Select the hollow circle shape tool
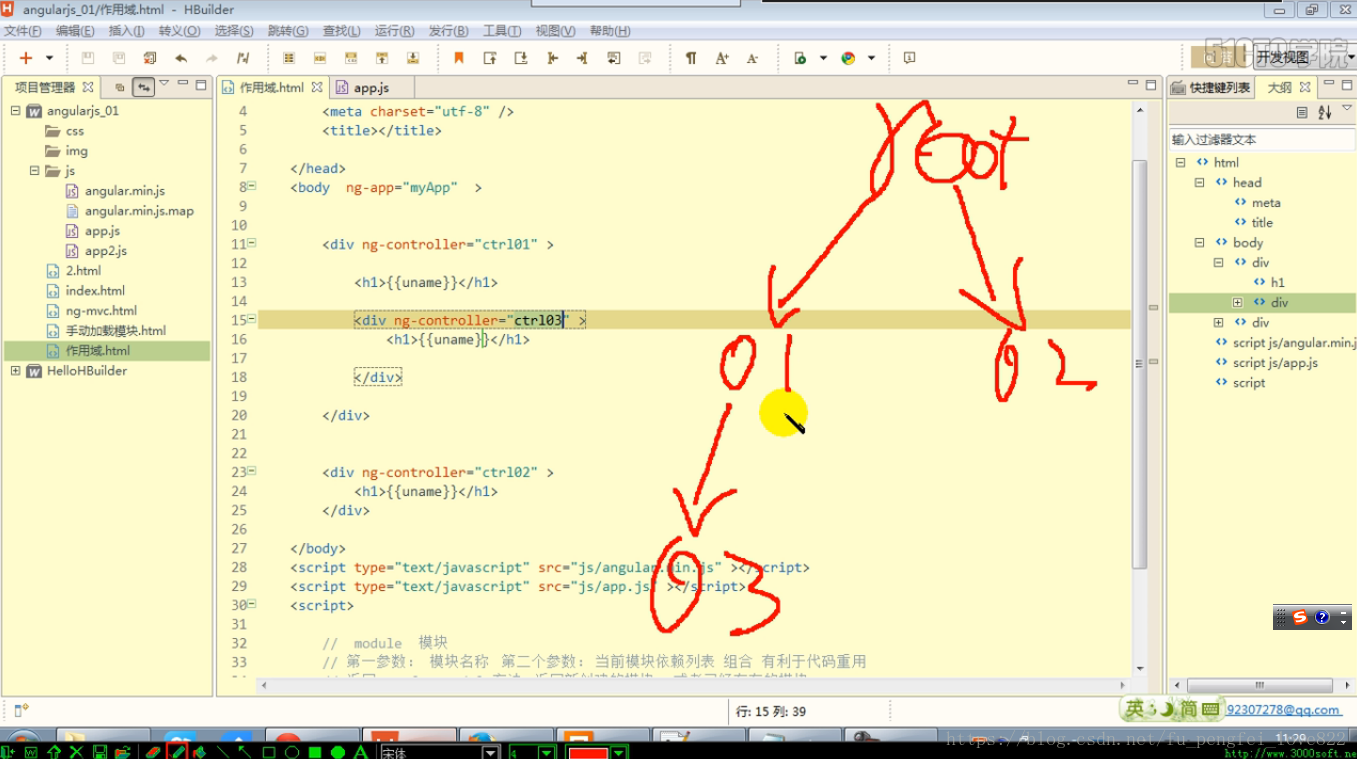This screenshot has width=1357, height=759. (x=292, y=752)
